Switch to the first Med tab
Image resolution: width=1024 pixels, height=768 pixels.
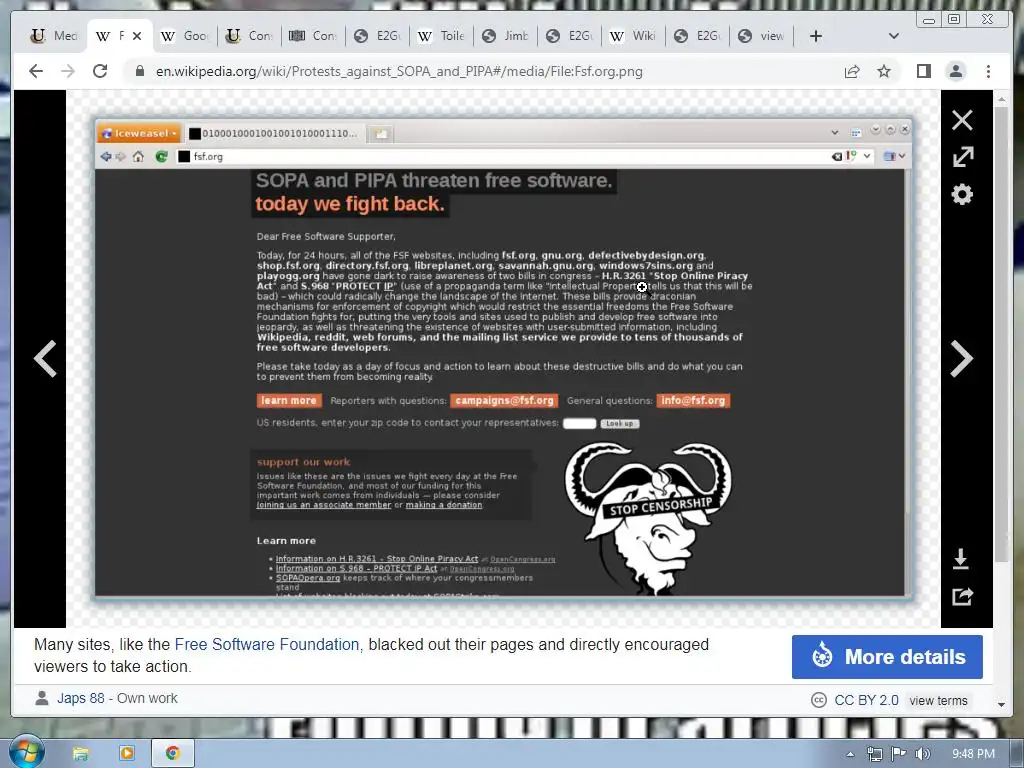(x=56, y=36)
